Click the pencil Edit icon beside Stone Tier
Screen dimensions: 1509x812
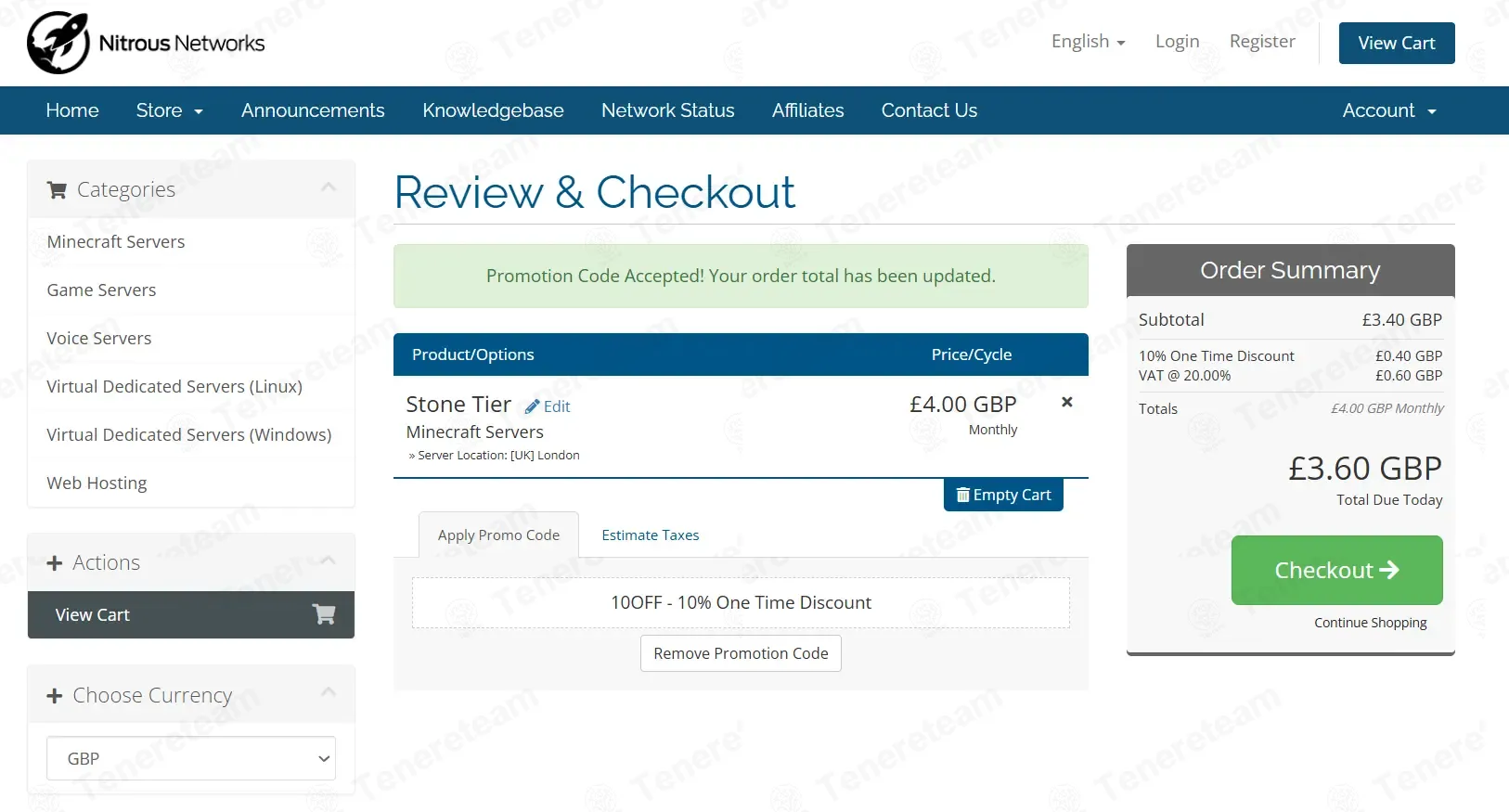(x=533, y=406)
